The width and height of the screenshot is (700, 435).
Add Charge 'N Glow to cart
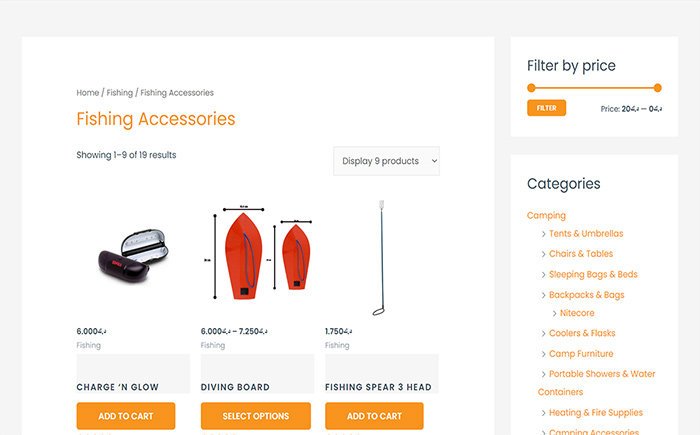click(126, 416)
